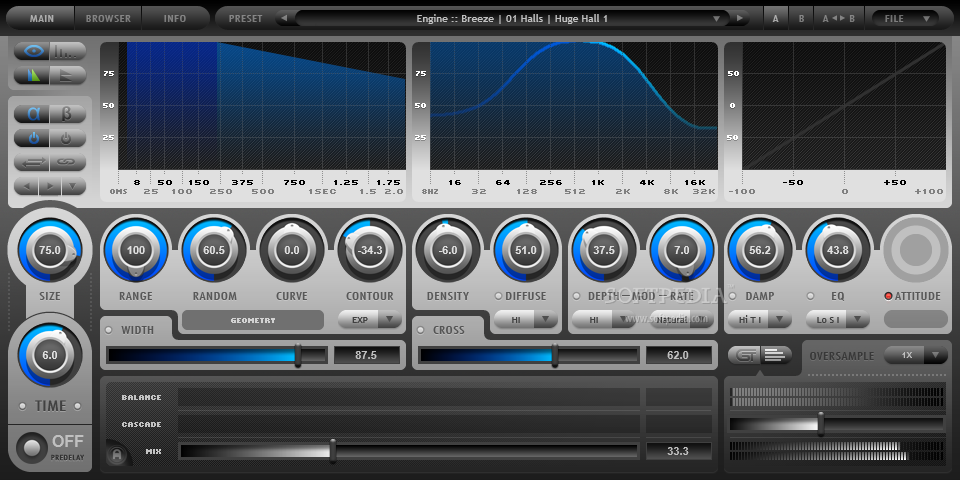Open the Natural dropdown under MOD RATE

point(682,319)
